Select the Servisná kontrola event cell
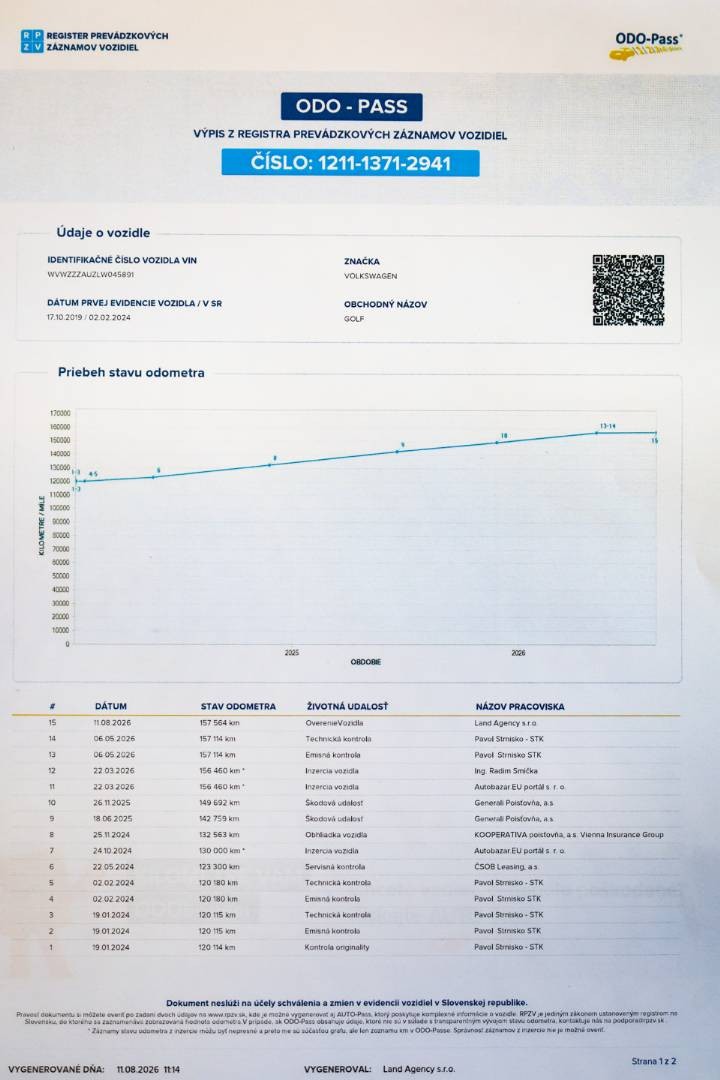Image resolution: width=720 pixels, height=1080 pixels. (335, 867)
